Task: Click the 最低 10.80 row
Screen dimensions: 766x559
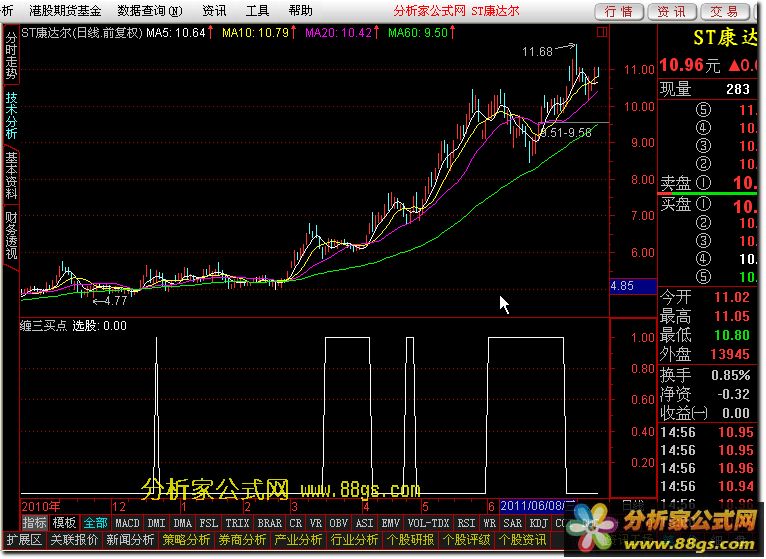Action: [705, 335]
